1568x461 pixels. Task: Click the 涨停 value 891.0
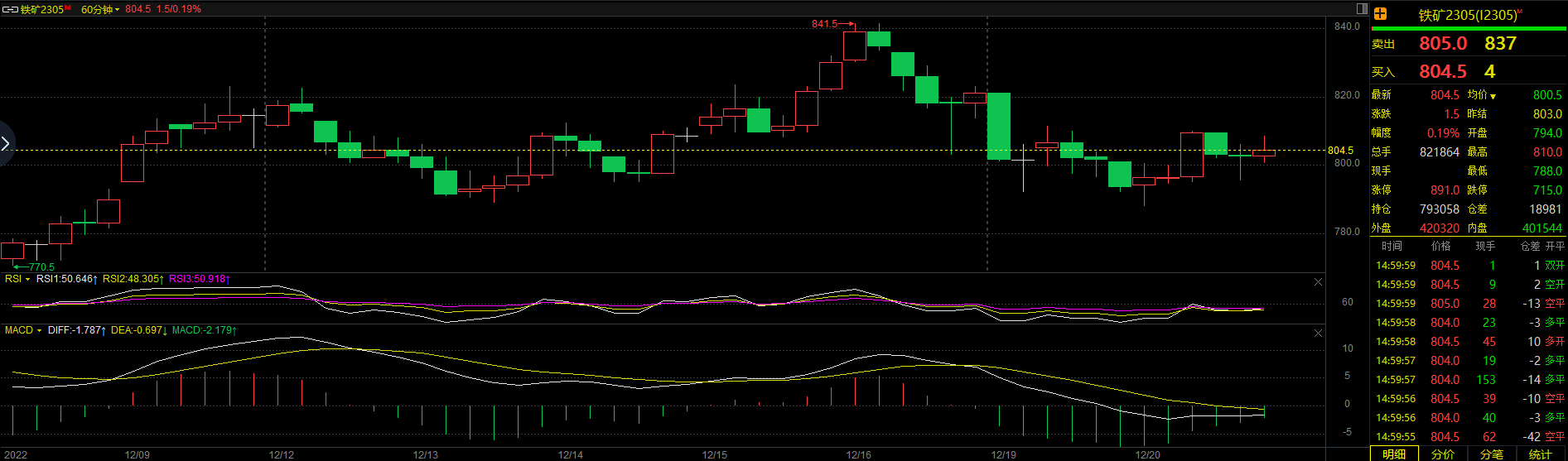1445,190
